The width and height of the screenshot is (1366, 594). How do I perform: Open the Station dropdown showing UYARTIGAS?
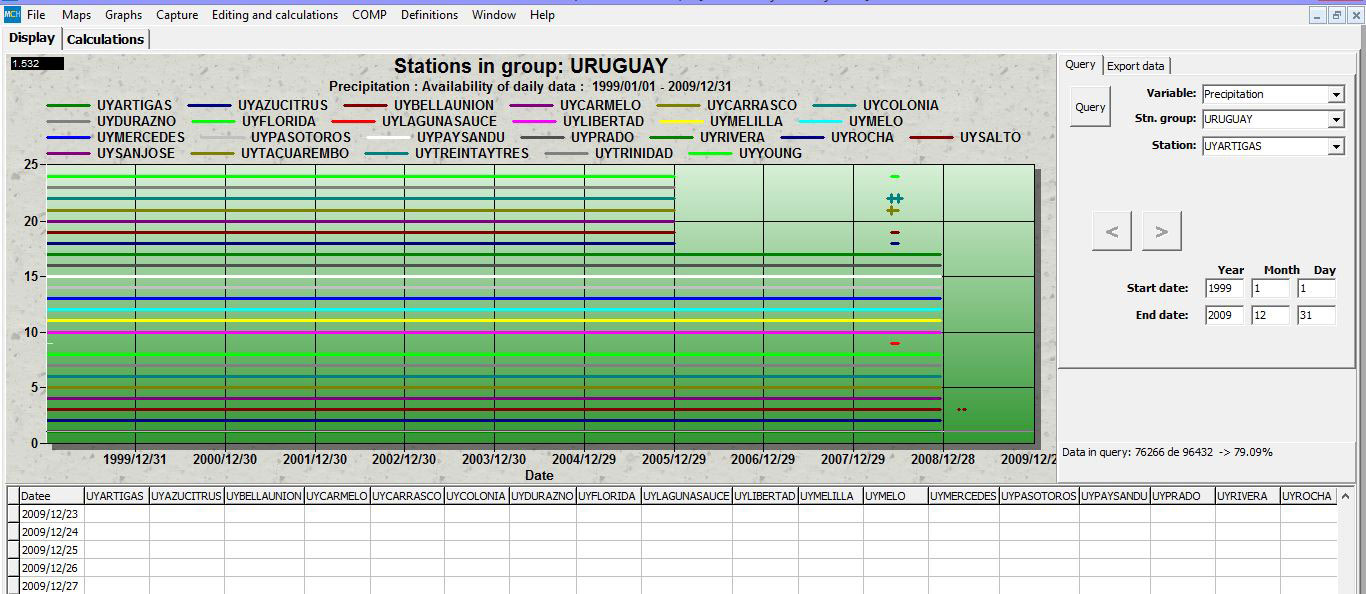pos(1336,146)
